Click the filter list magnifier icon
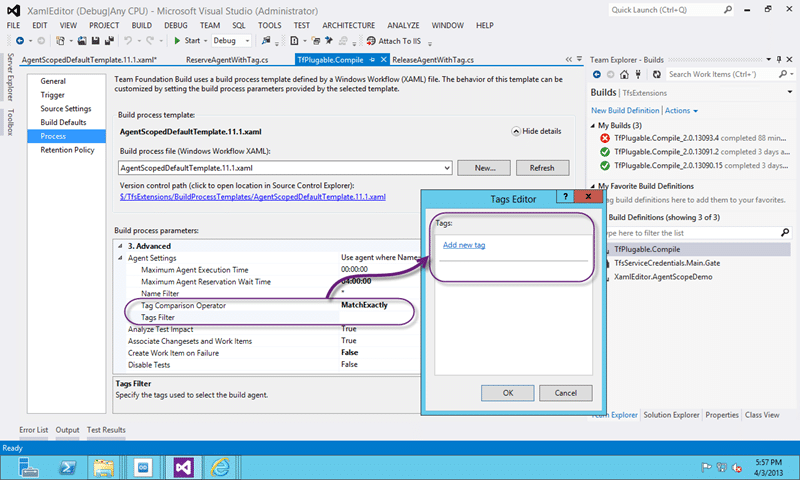Screen dimensions: 800x480 tap(785, 233)
